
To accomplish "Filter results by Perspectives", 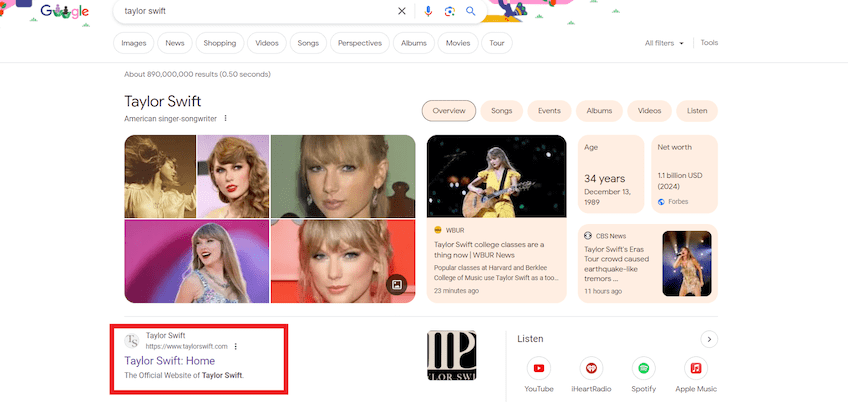I will point(360,43).
